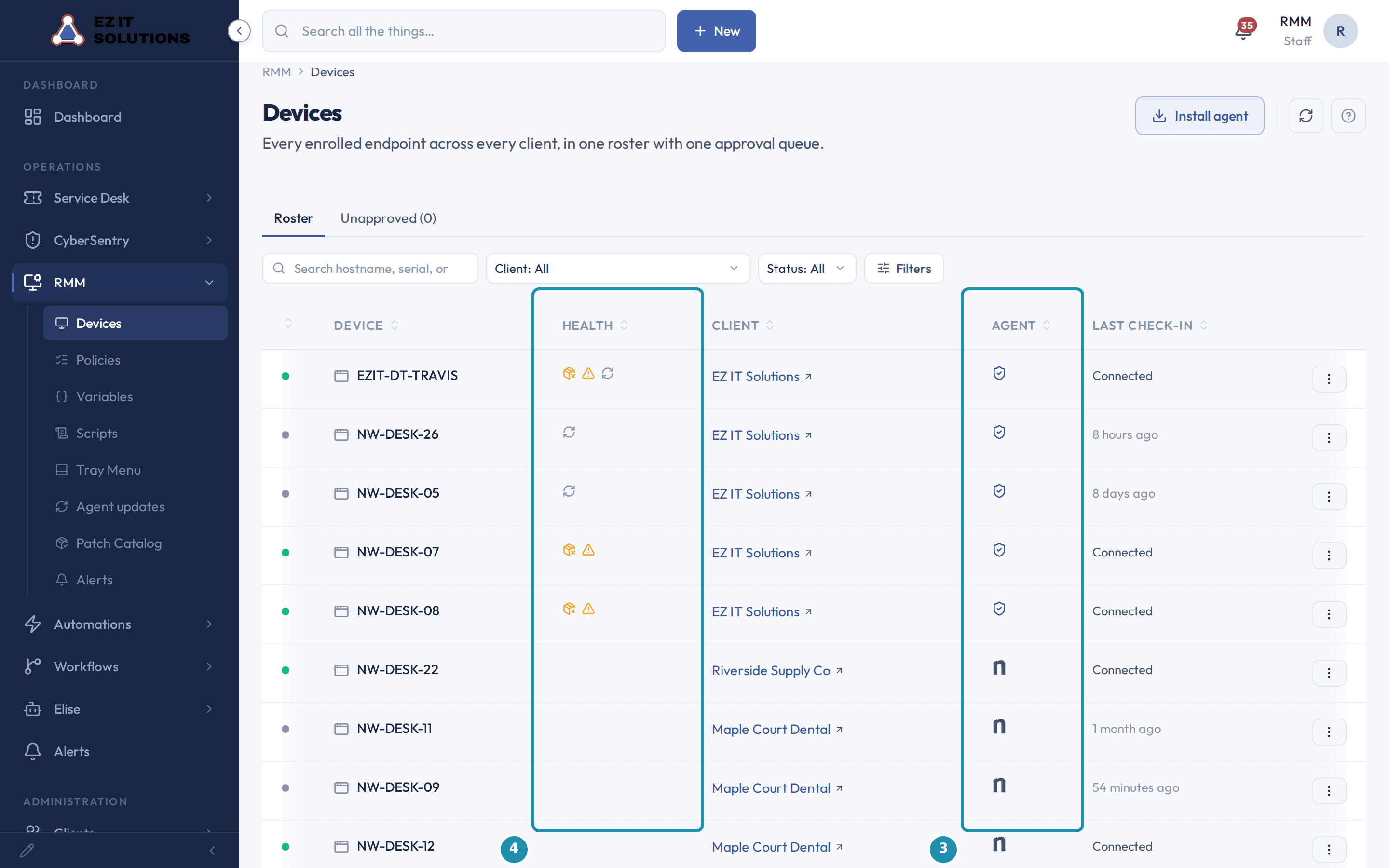Click the warning triangle for EZIT-DT-TRAVIS
This screenshot has width=1389, height=868.
[588, 374]
